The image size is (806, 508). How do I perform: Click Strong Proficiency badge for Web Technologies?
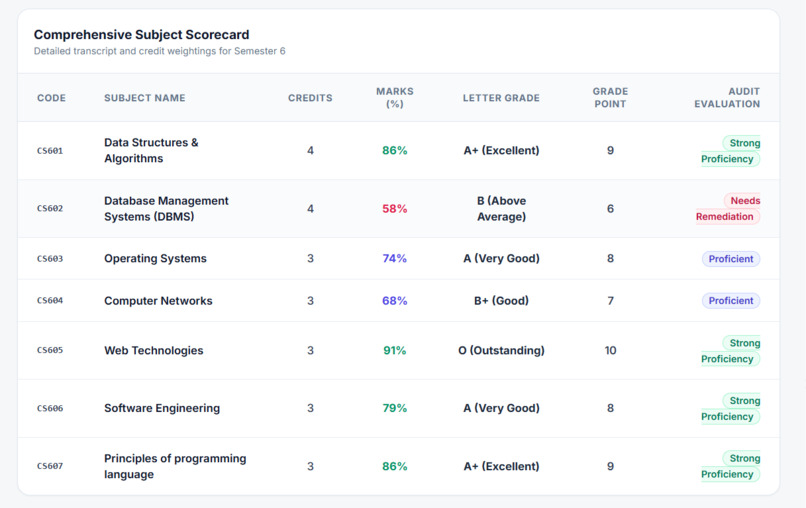(x=730, y=351)
